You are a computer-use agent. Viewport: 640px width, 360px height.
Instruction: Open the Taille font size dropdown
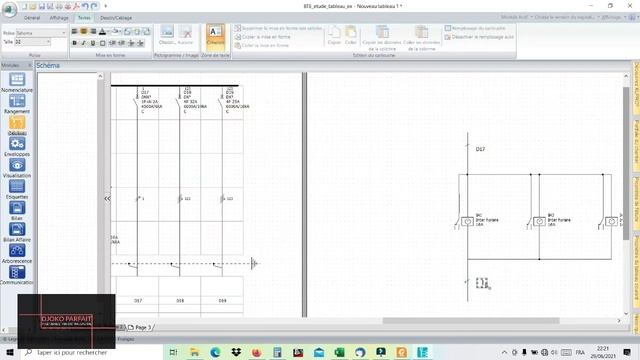tap(48, 42)
